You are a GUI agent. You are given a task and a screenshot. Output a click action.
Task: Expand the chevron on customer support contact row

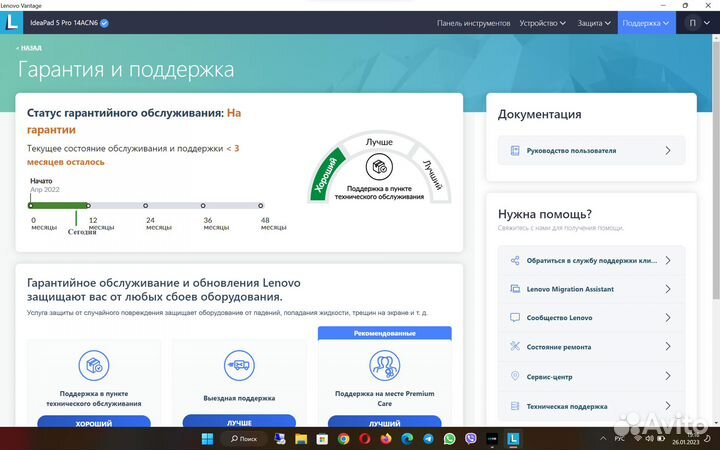click(668, 260)
